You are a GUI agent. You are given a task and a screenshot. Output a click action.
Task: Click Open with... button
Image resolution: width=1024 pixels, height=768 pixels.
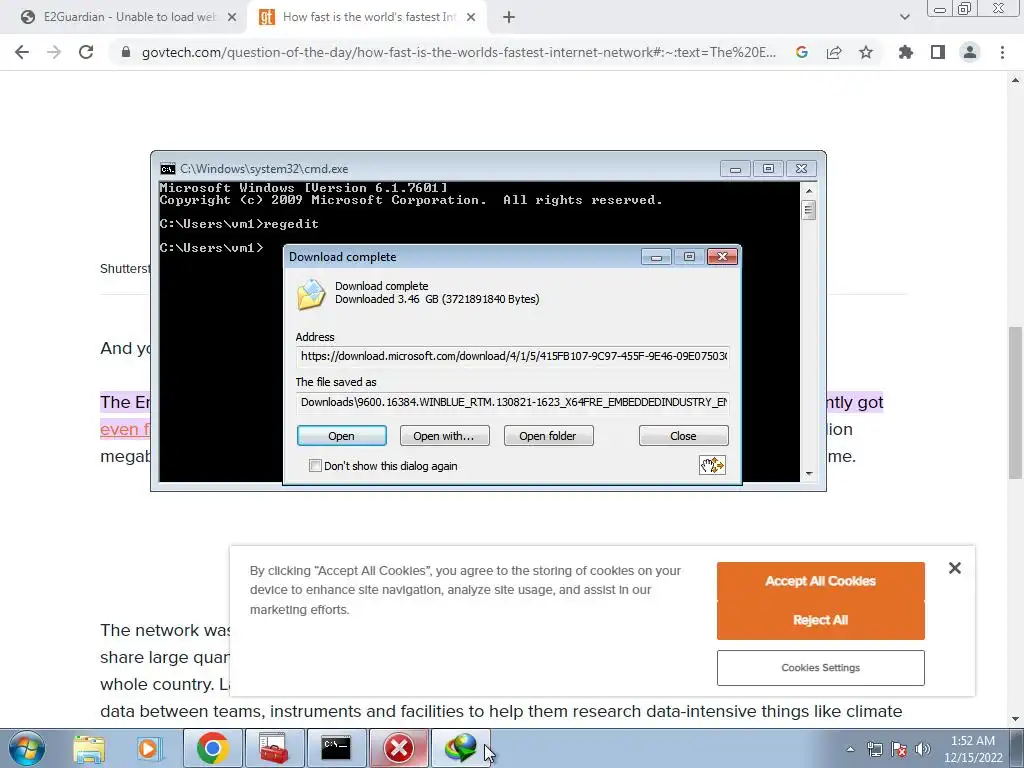tap(444, 436)
